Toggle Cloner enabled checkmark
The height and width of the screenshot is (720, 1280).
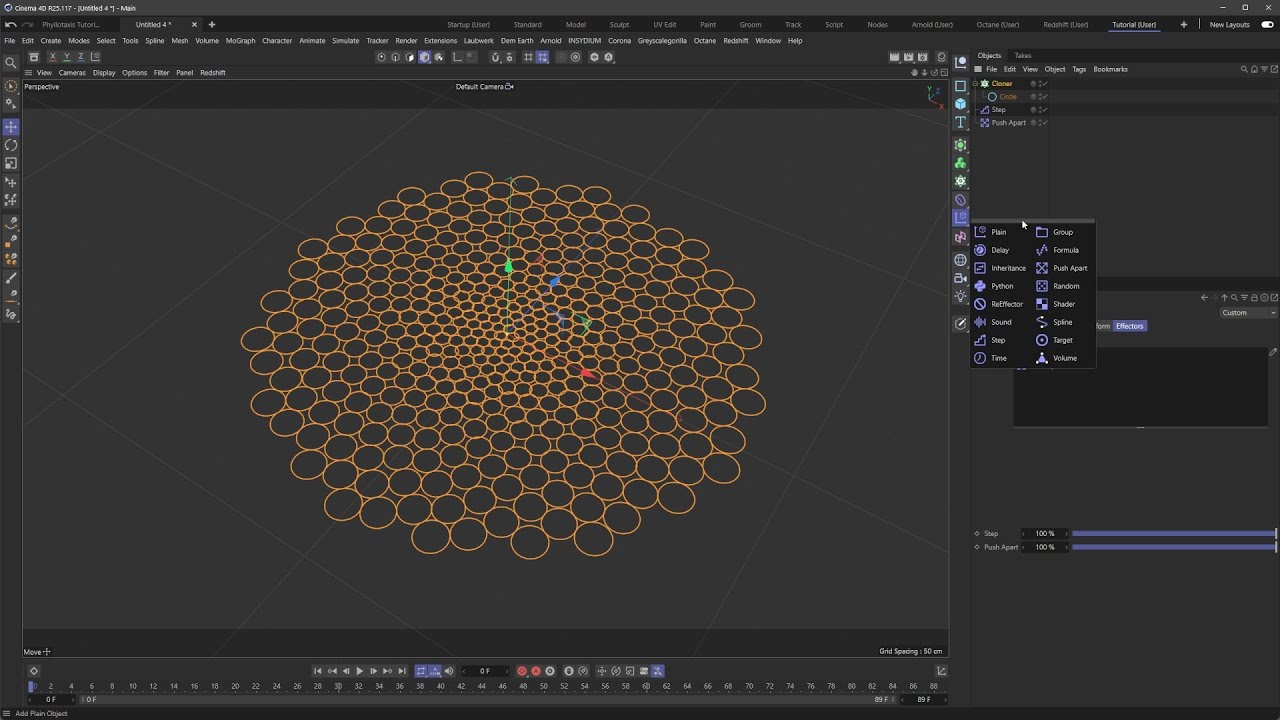coord(1044,84)
